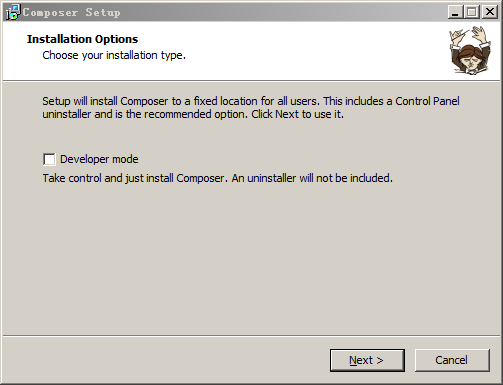Click the empty gray area below Developer mode description
The height and width of the screenshot is (385, 503).
251,260
